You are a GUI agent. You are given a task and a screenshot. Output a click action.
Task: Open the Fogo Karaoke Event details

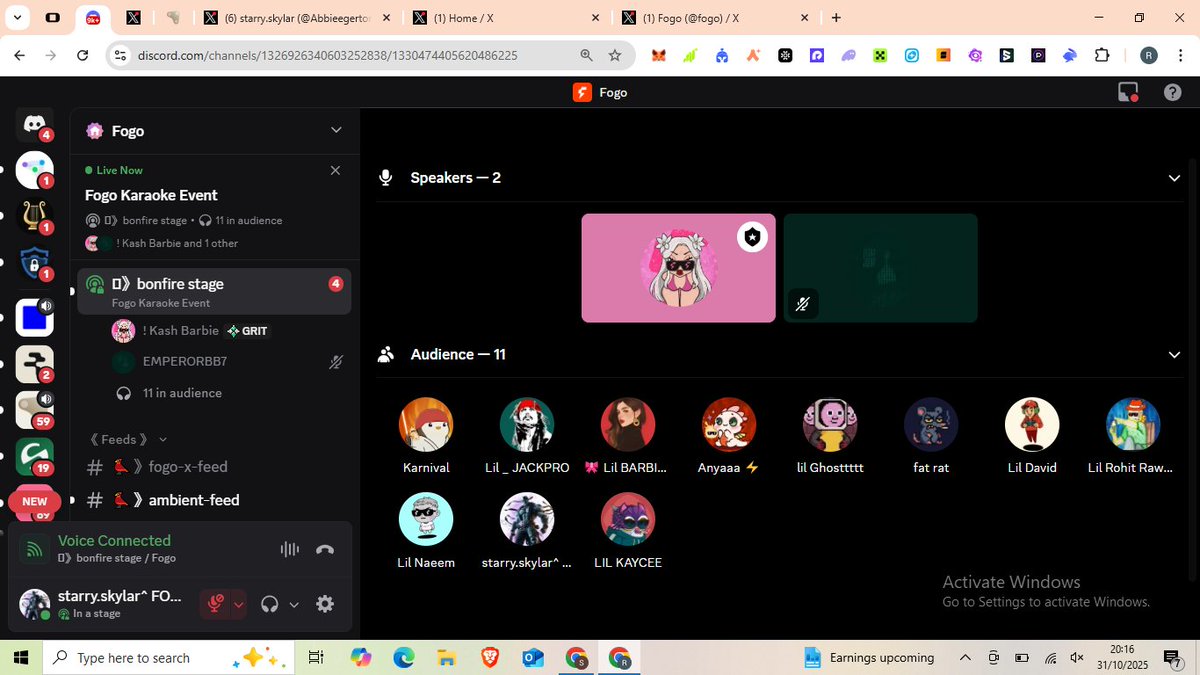(151, 195)
